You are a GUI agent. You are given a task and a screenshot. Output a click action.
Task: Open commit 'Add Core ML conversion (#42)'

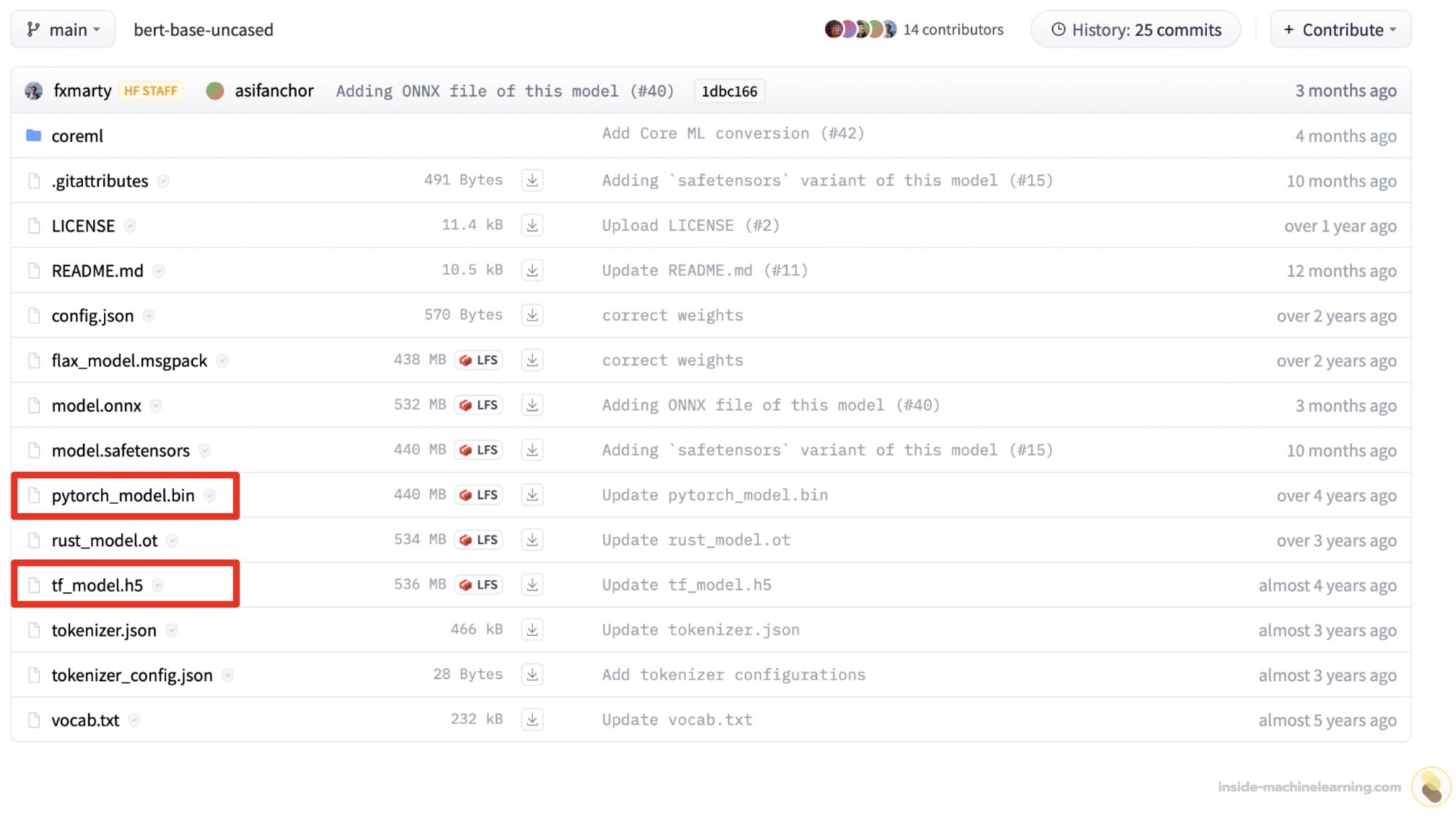coord(732,134)
